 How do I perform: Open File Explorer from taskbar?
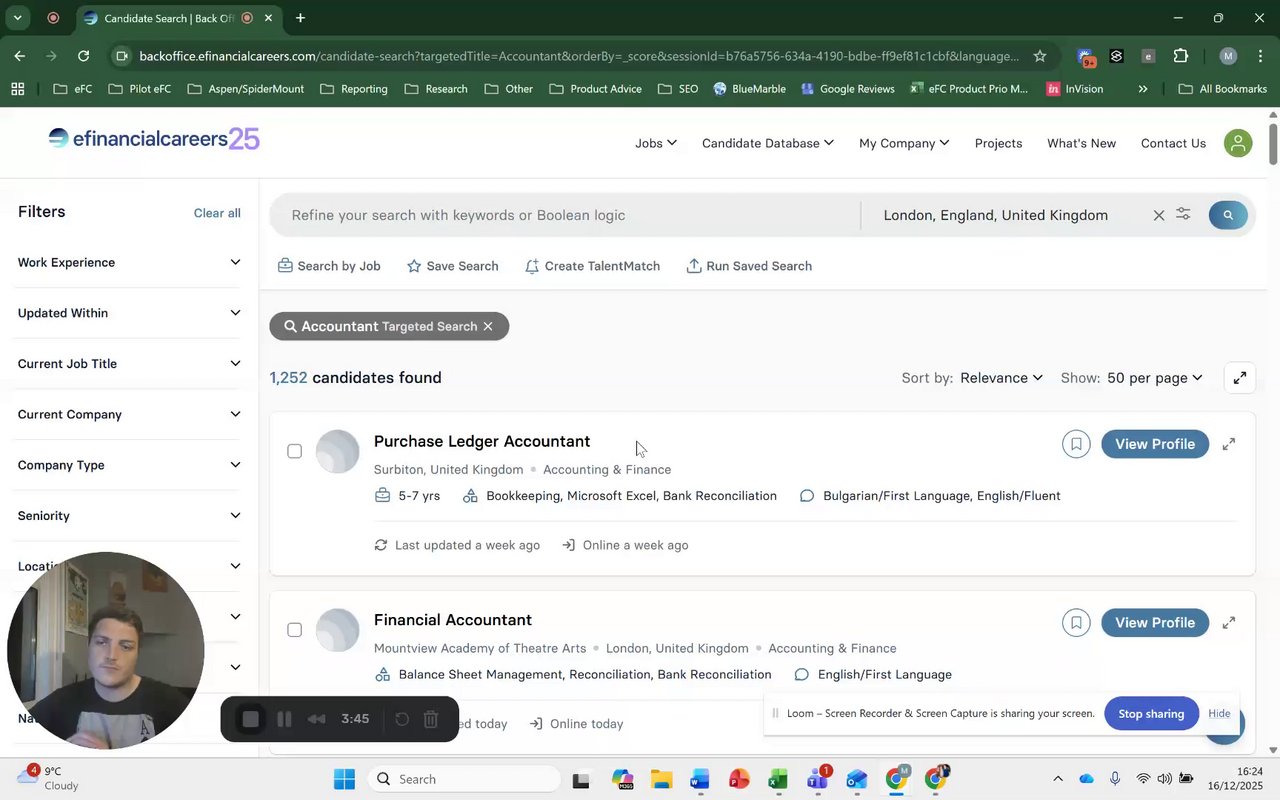[x=661, y=779]
